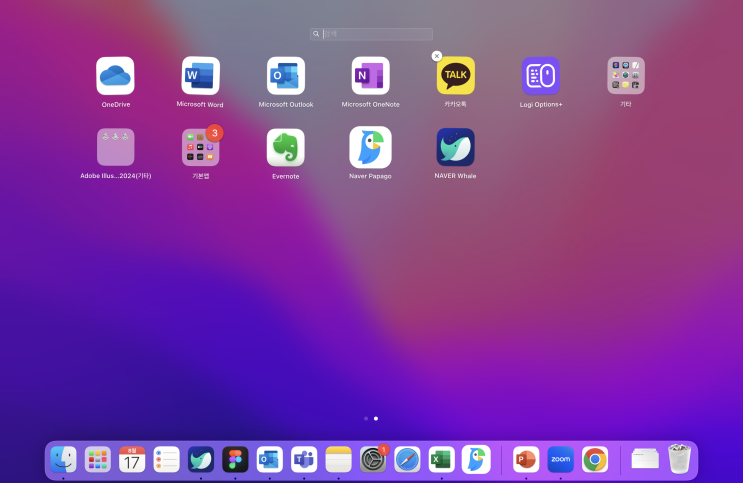Open Outlook from the Dock

pos(270,459)
